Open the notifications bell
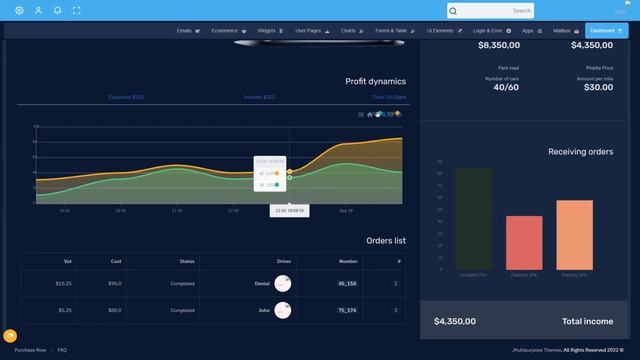The width and height of the screenshot is (640, 360). tap(58, 11)
